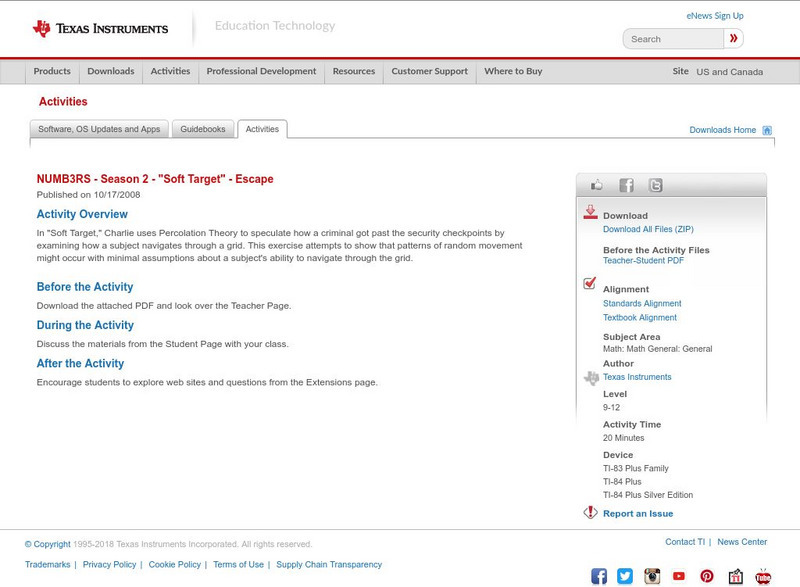
Task: Open the Privacy Policy footer link
Action: [x=109, y=565]
